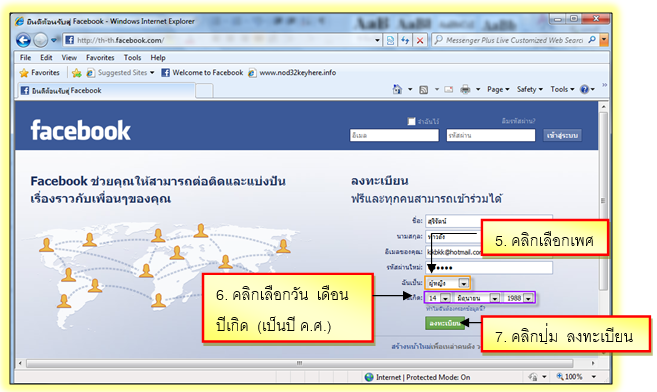Open the birth month dropdown

477,298
